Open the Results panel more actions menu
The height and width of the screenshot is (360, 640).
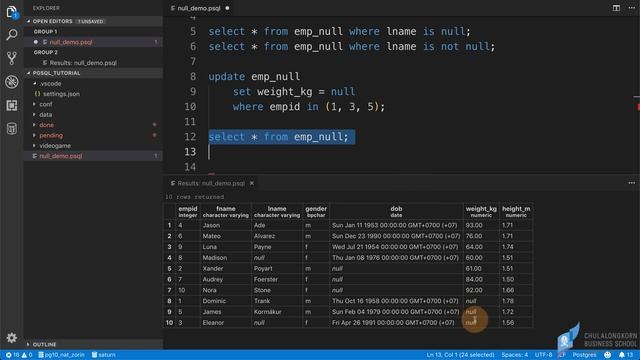(x=631, y=183)
